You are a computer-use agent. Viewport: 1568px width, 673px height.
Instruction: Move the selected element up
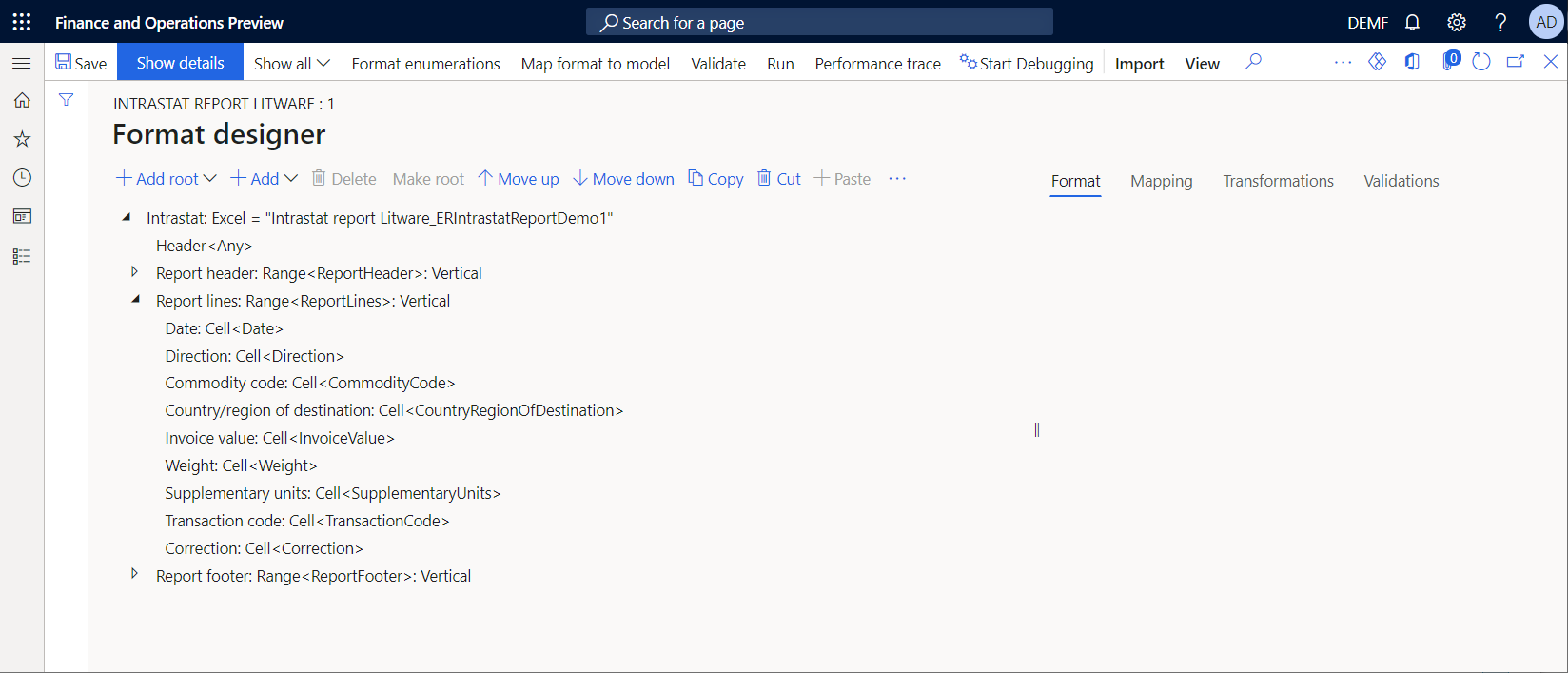[519, 179]
